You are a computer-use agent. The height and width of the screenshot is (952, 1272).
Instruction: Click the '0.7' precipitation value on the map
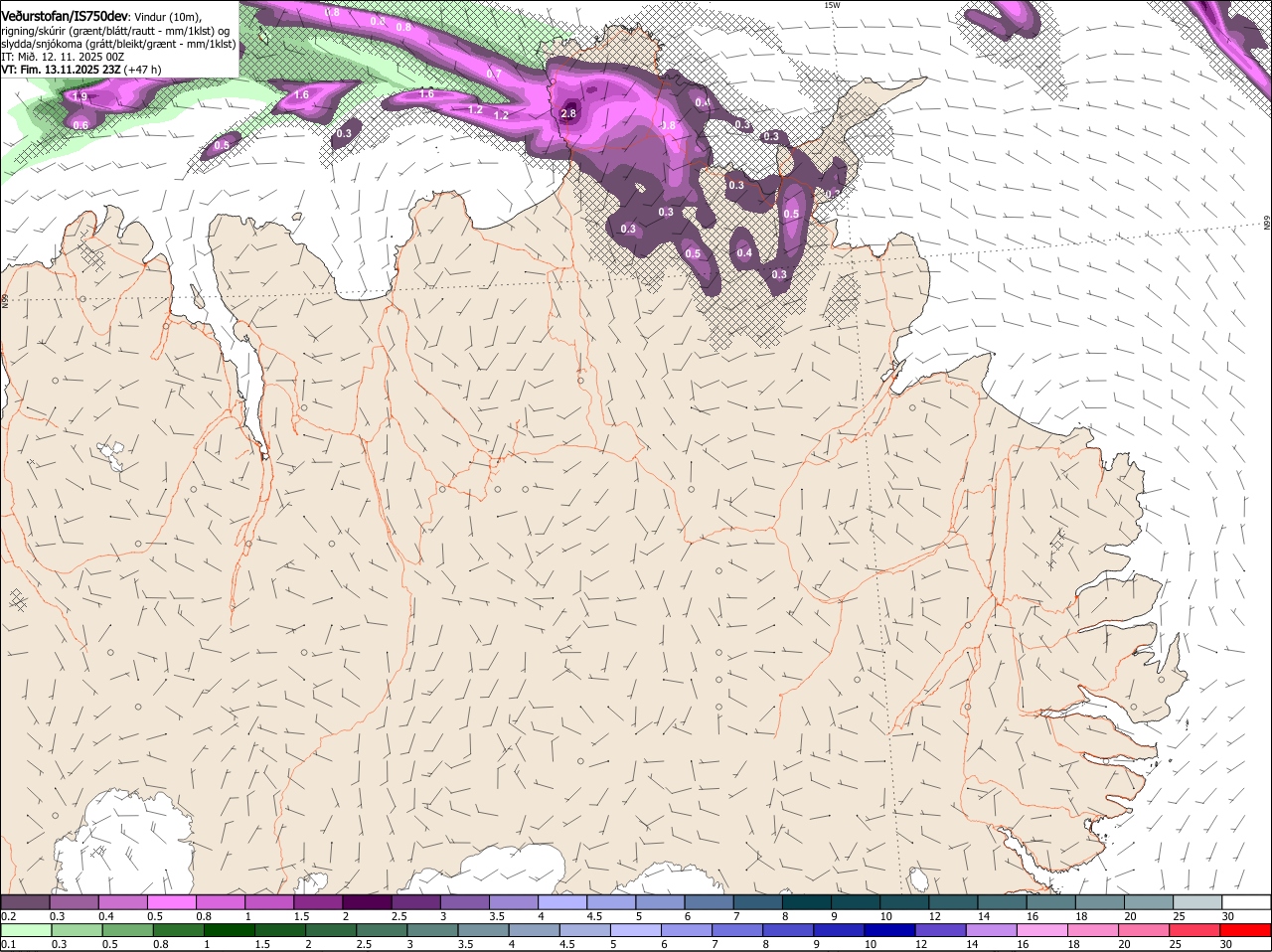pos(494,75)
